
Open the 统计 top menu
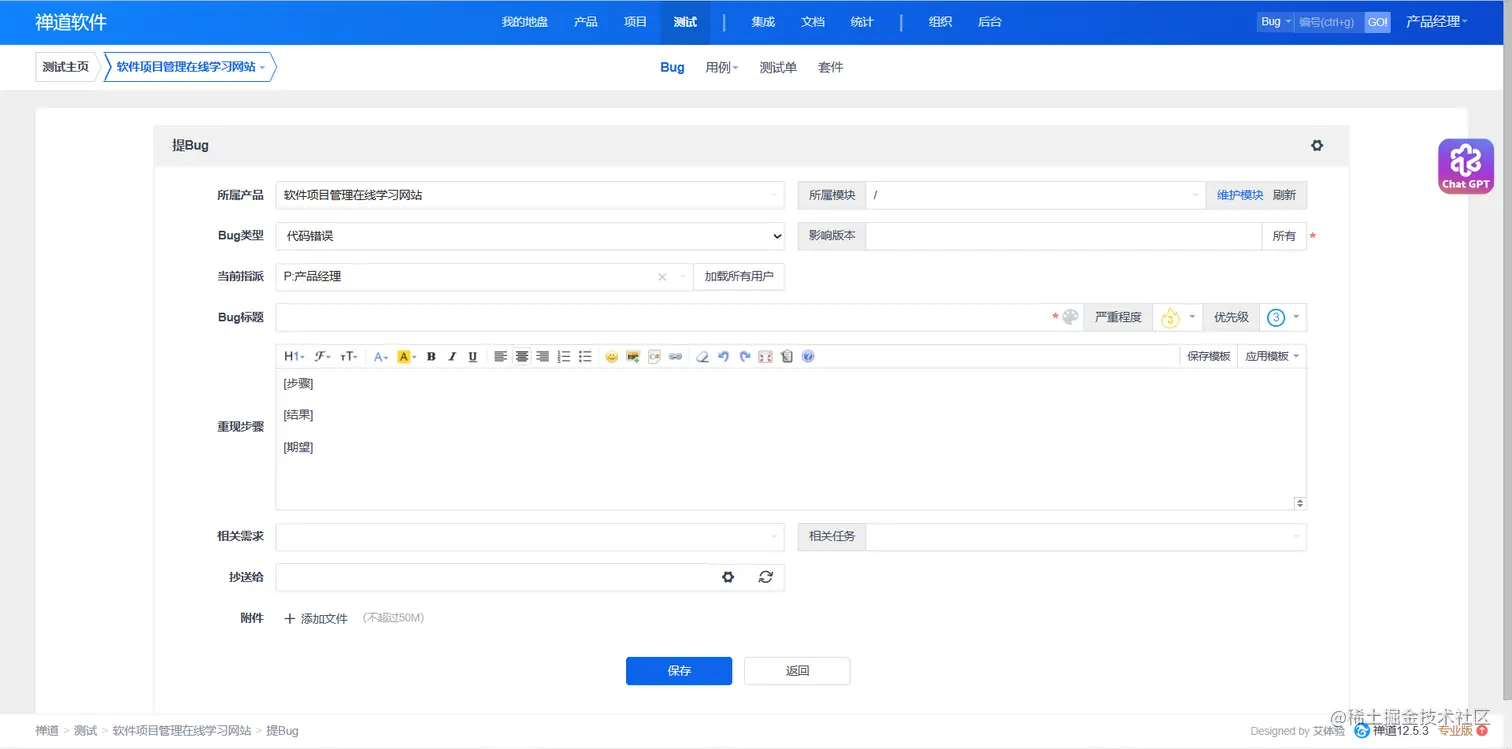click(x=862, y=22)
